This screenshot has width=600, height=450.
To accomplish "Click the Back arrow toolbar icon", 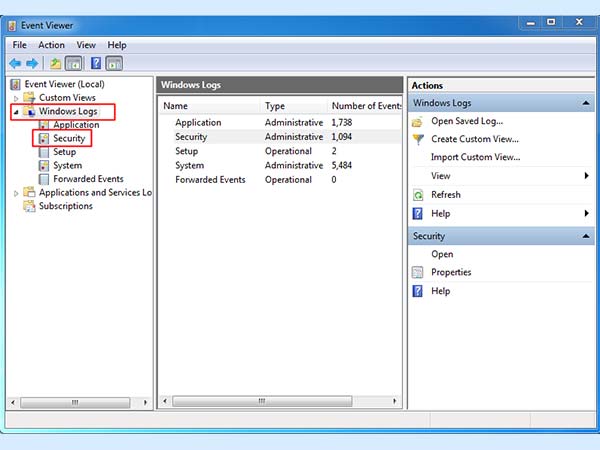I will pyautogui.click(x=16, y=64).
